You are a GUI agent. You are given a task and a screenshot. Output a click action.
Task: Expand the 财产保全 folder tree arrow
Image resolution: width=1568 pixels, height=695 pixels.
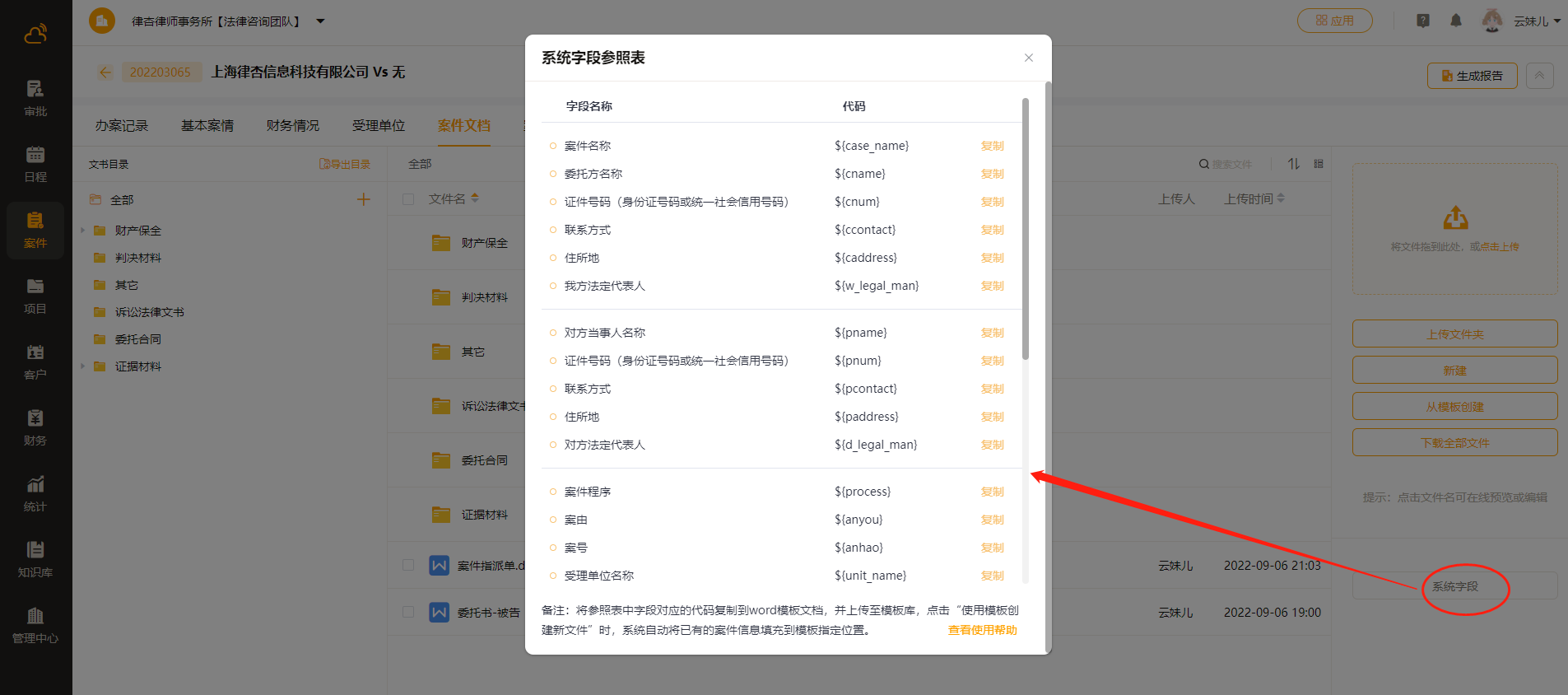pos(83,231)
